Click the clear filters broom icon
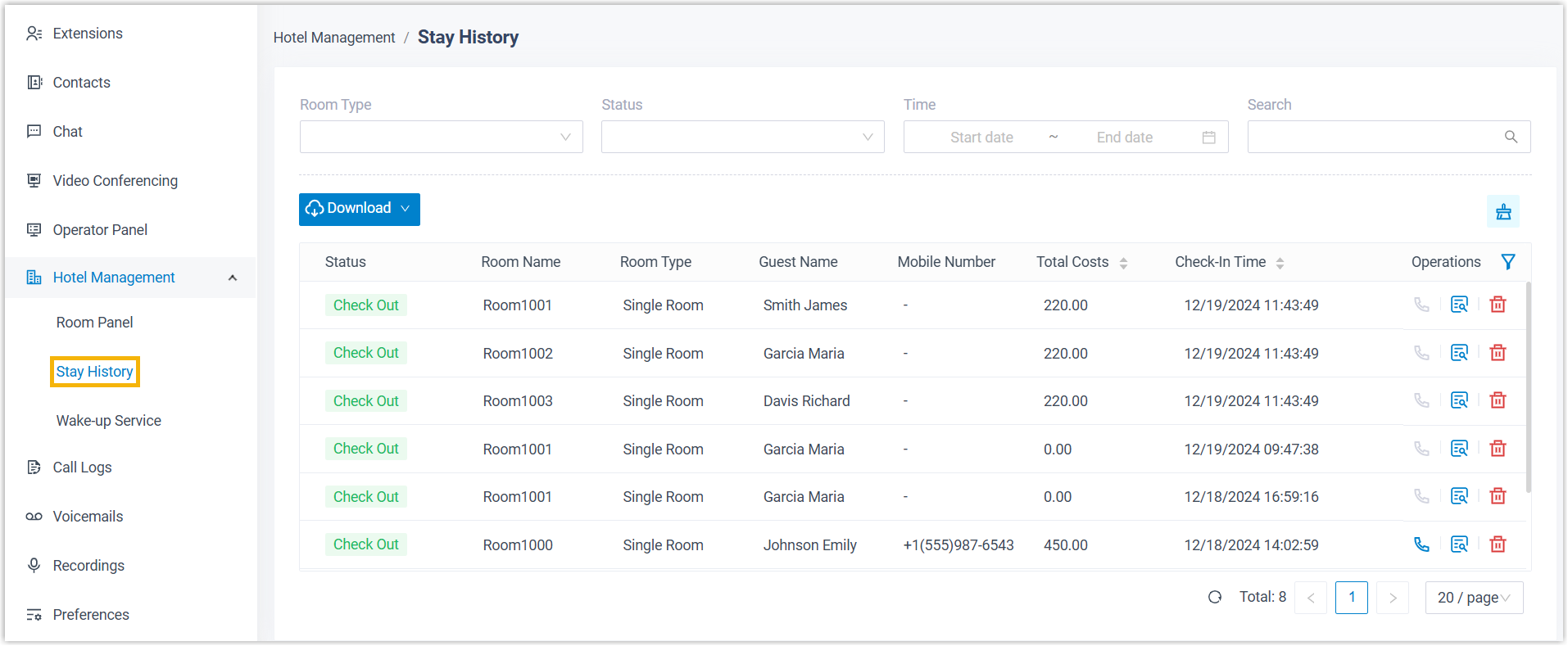This screenshot has width=1568, height=646. [x=1503, y=211]
